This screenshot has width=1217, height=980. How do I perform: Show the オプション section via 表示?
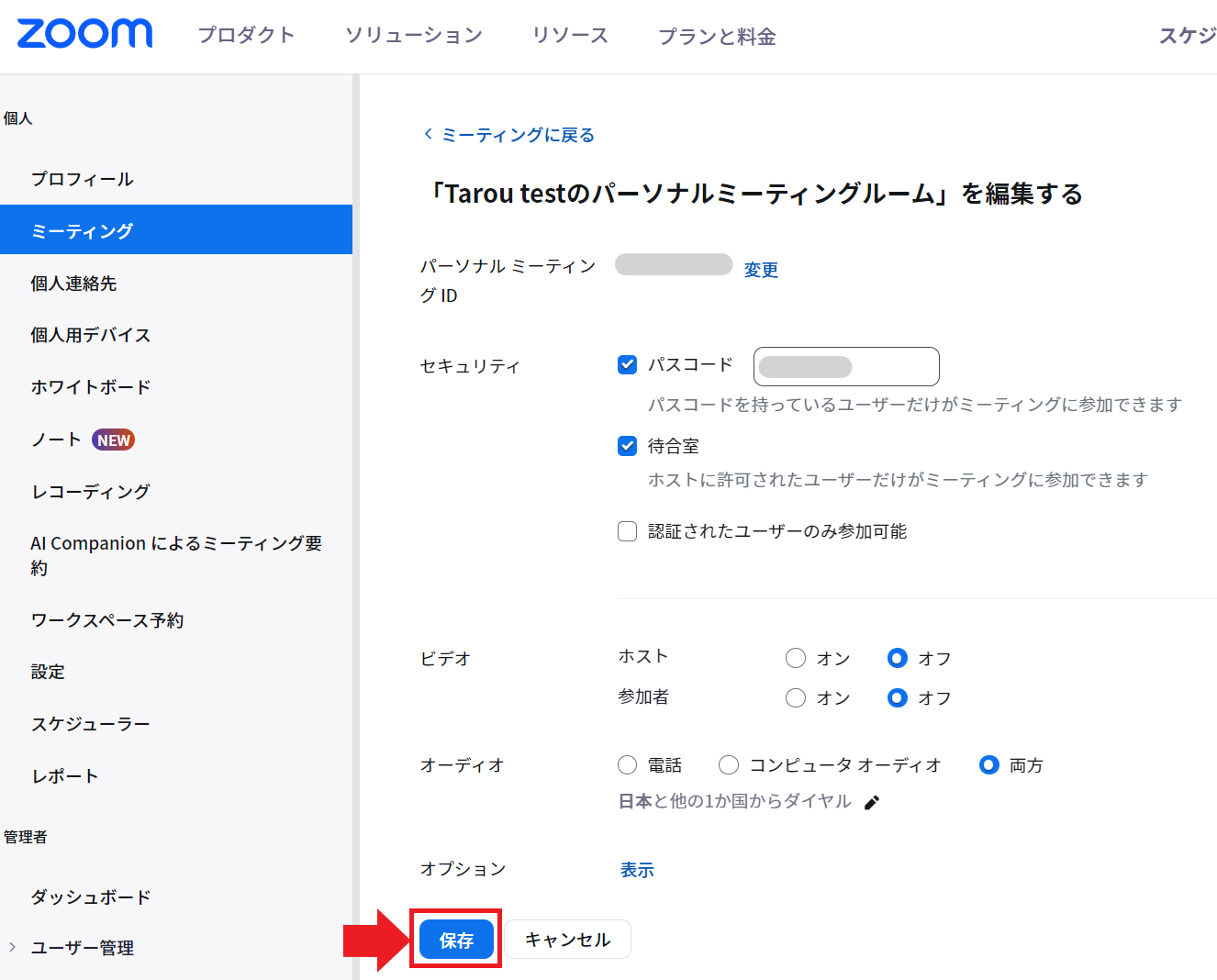click(637, 870)
